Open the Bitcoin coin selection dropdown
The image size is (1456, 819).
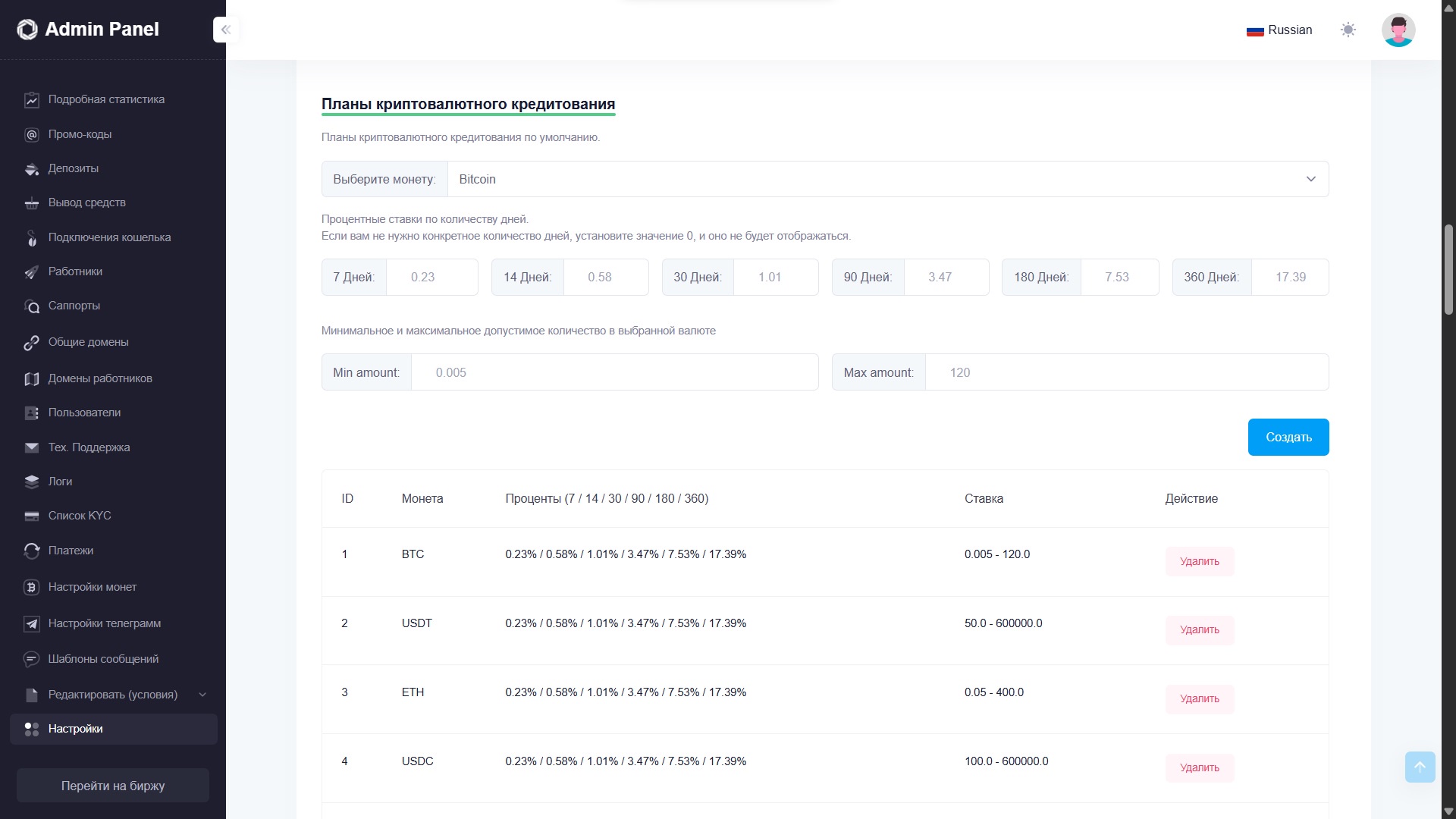coord(887,179)
